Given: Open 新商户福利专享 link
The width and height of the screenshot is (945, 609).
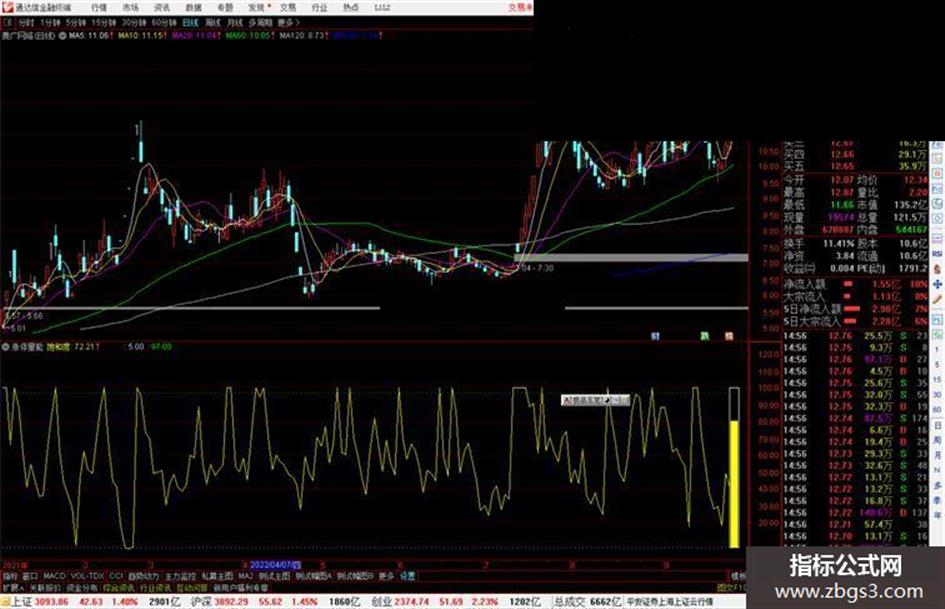Looking at the screenshot, I should 240,587.
